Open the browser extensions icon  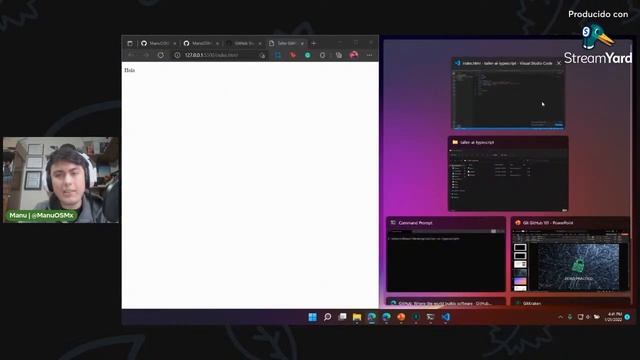(322, 55)
